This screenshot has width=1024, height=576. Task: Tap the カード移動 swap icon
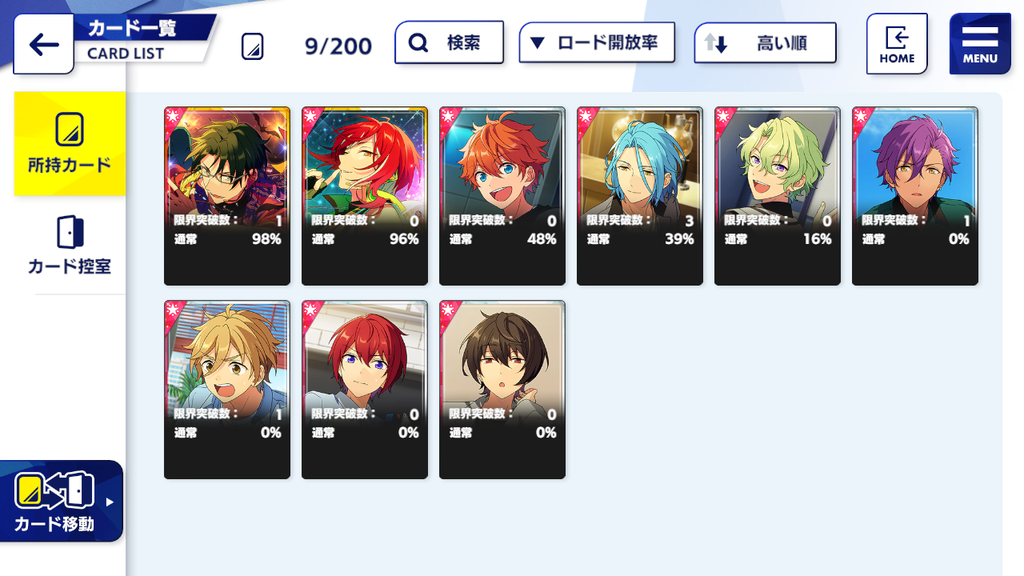[55, 490]
